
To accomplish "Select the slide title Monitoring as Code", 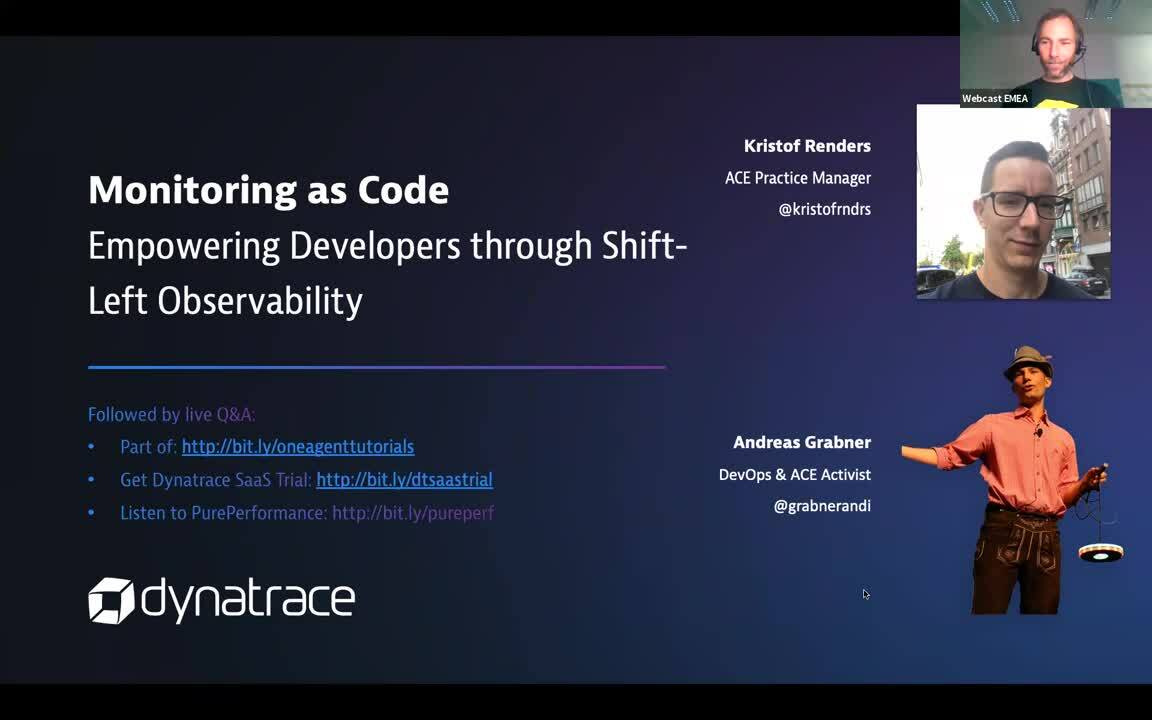I will coord(268,189).
